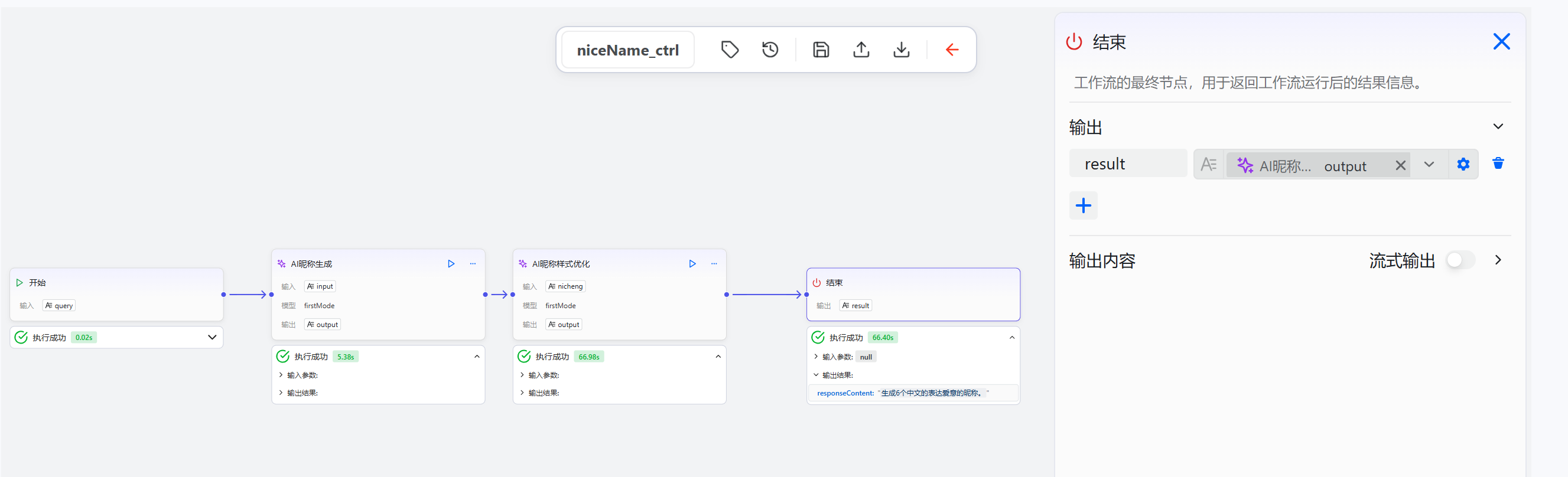The width and height of the screenshot is (1568, 477).
Task: Add a new output with plus button
Action: tap(1083, 205)
